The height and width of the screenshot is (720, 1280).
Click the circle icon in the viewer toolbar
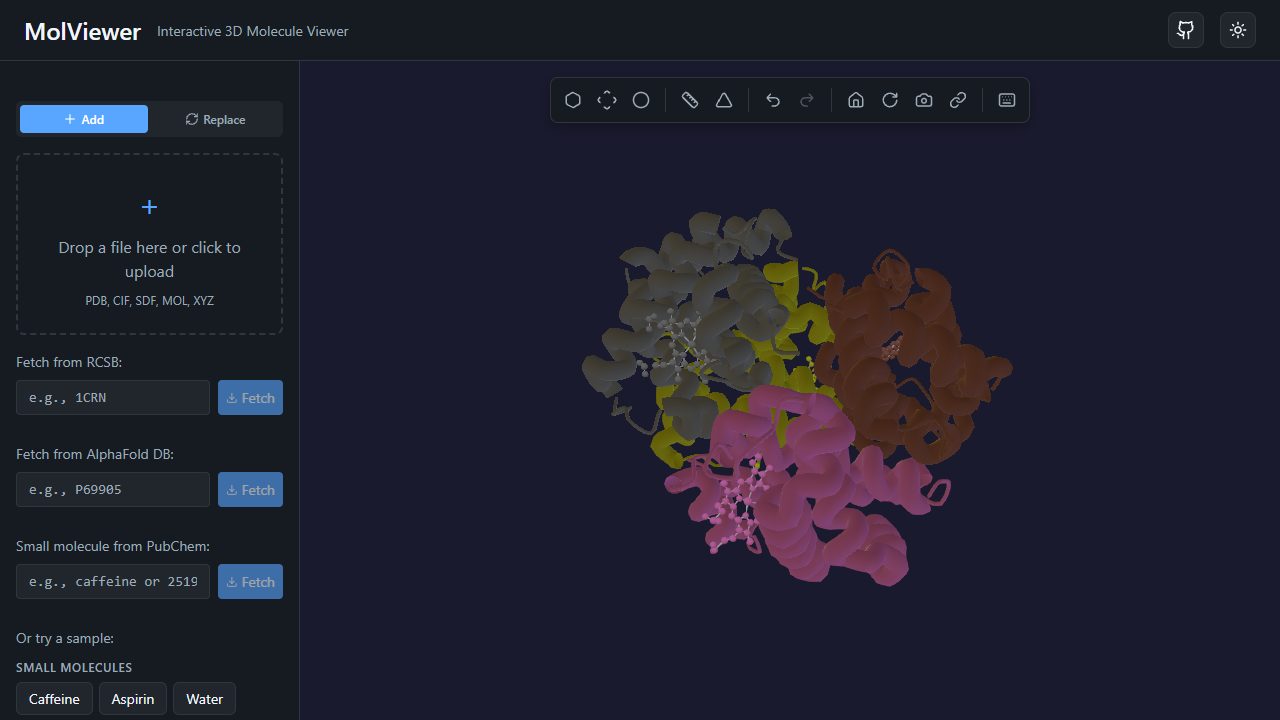tap(641, 100)
